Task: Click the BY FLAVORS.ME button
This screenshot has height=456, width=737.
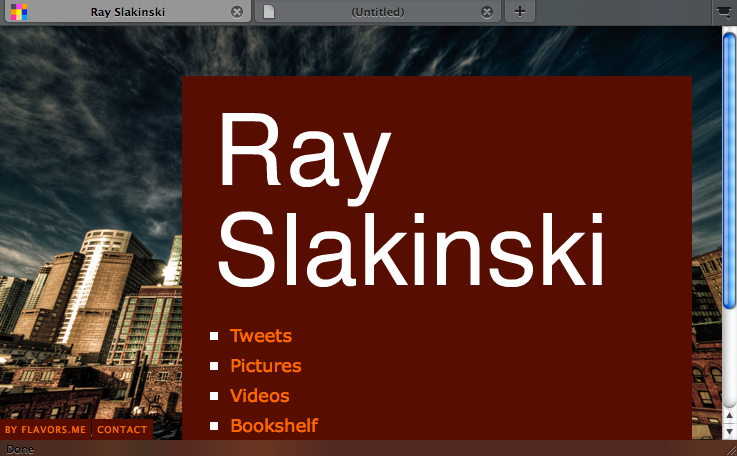Action: (x=45, y=430)
